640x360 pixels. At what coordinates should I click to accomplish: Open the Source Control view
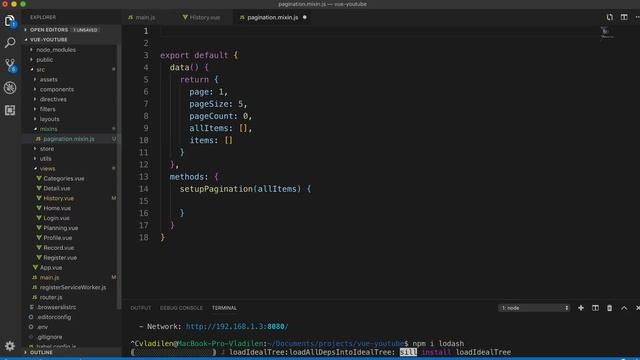click(10, 65)
